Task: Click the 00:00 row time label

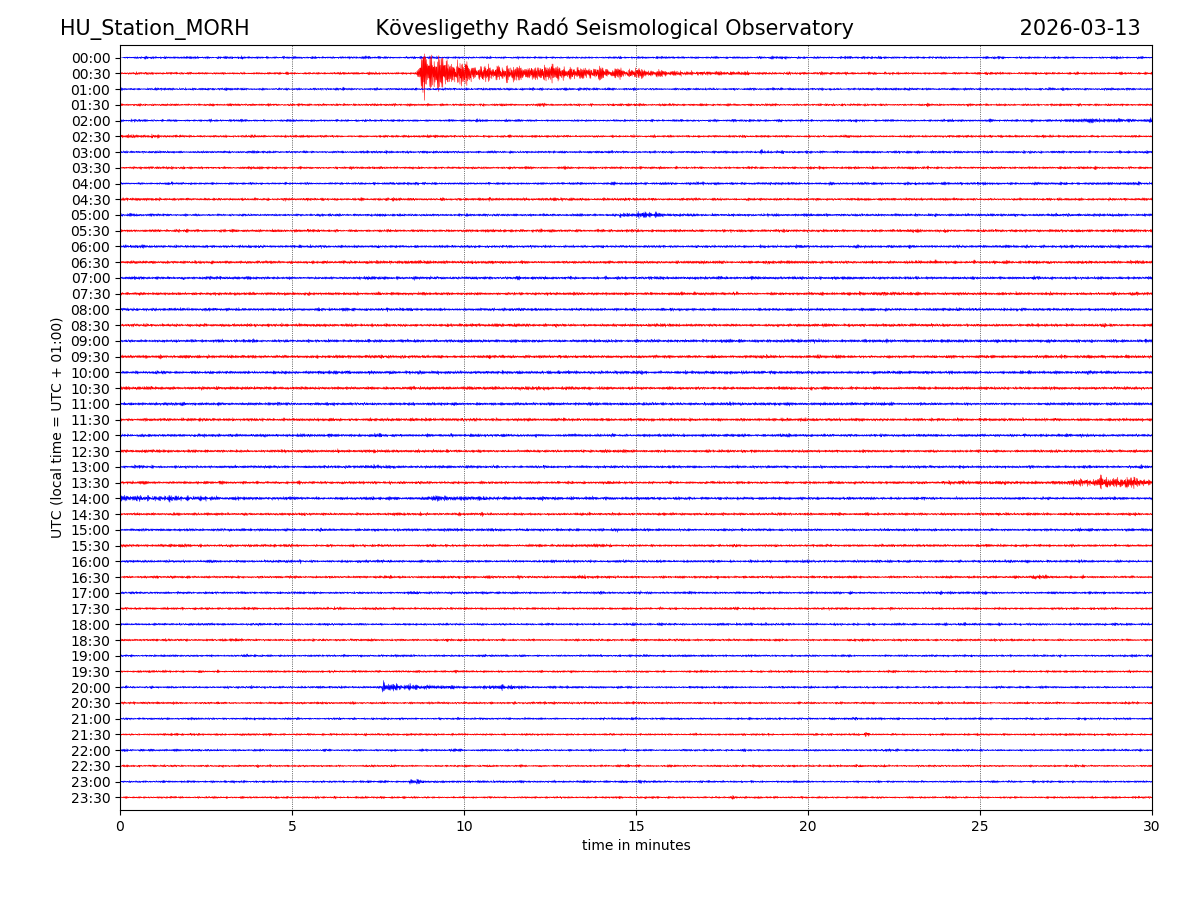Action: point(91,58)
